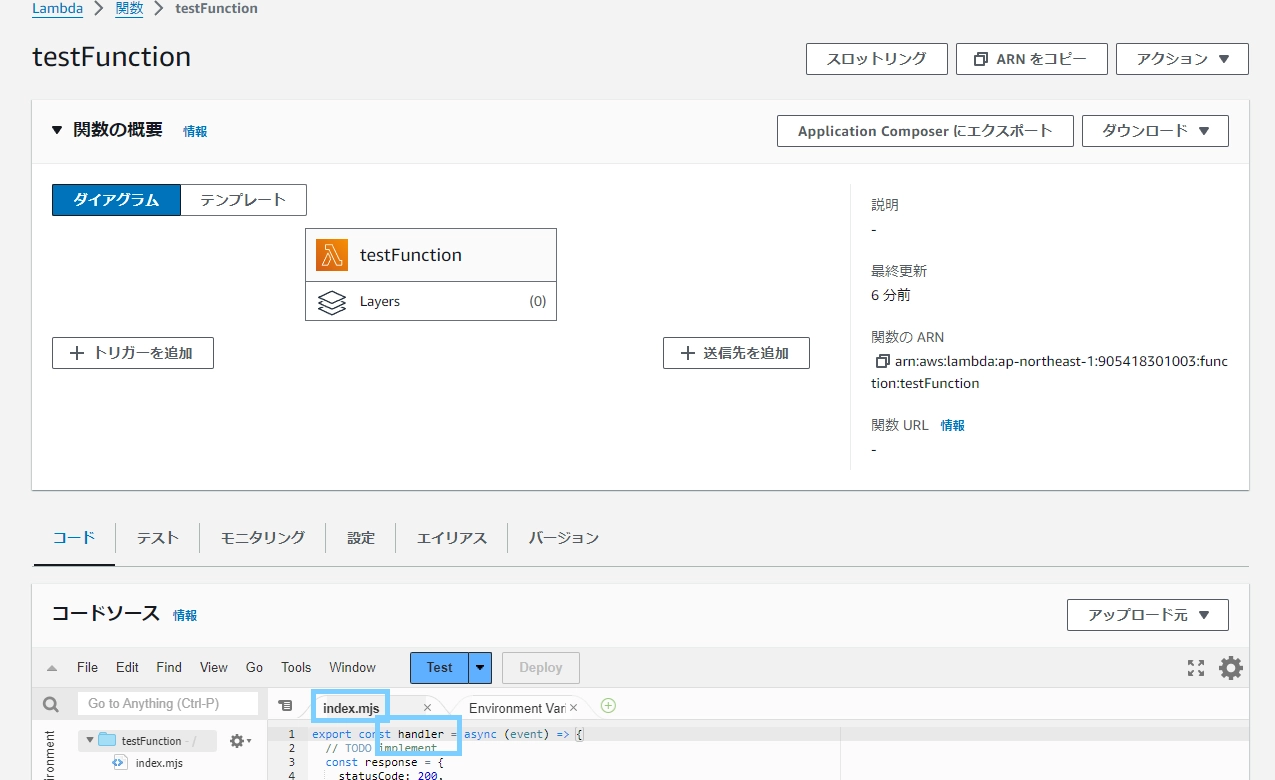The width and height of the screenshot is (1275, 780).
Task: Open file tree settings gear dropdown
Action: click(240, 741)
